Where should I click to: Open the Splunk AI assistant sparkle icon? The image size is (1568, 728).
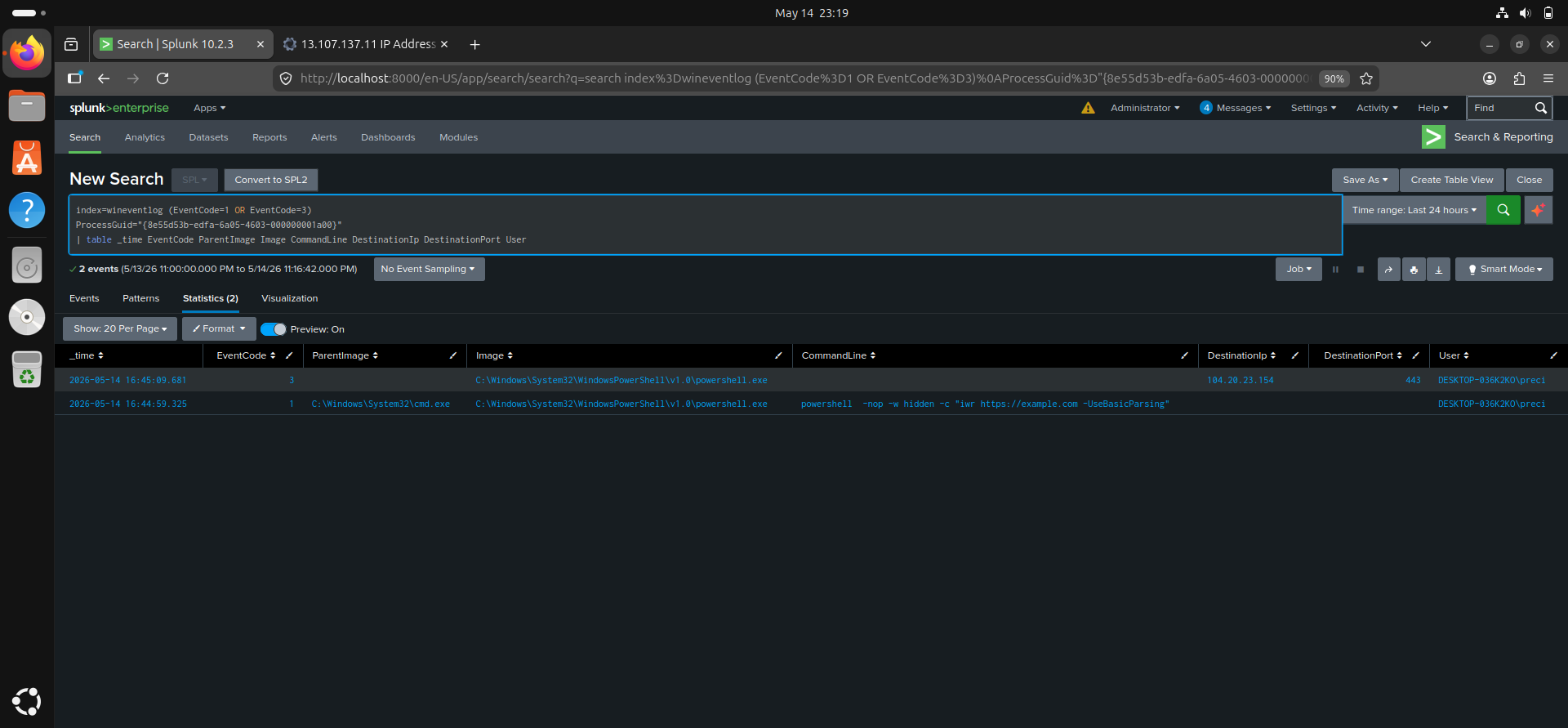pyautogui.click(x=1538, y=210)
